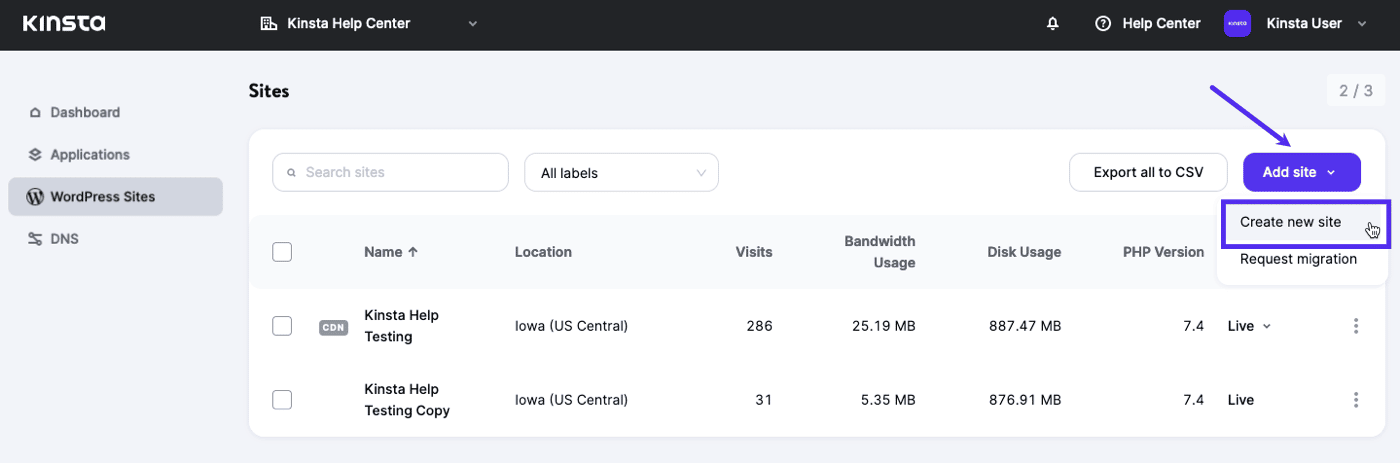This screenshot has width=1400, height=463.
Task: Expand the All labels dropdown
Action: (621, 173)
